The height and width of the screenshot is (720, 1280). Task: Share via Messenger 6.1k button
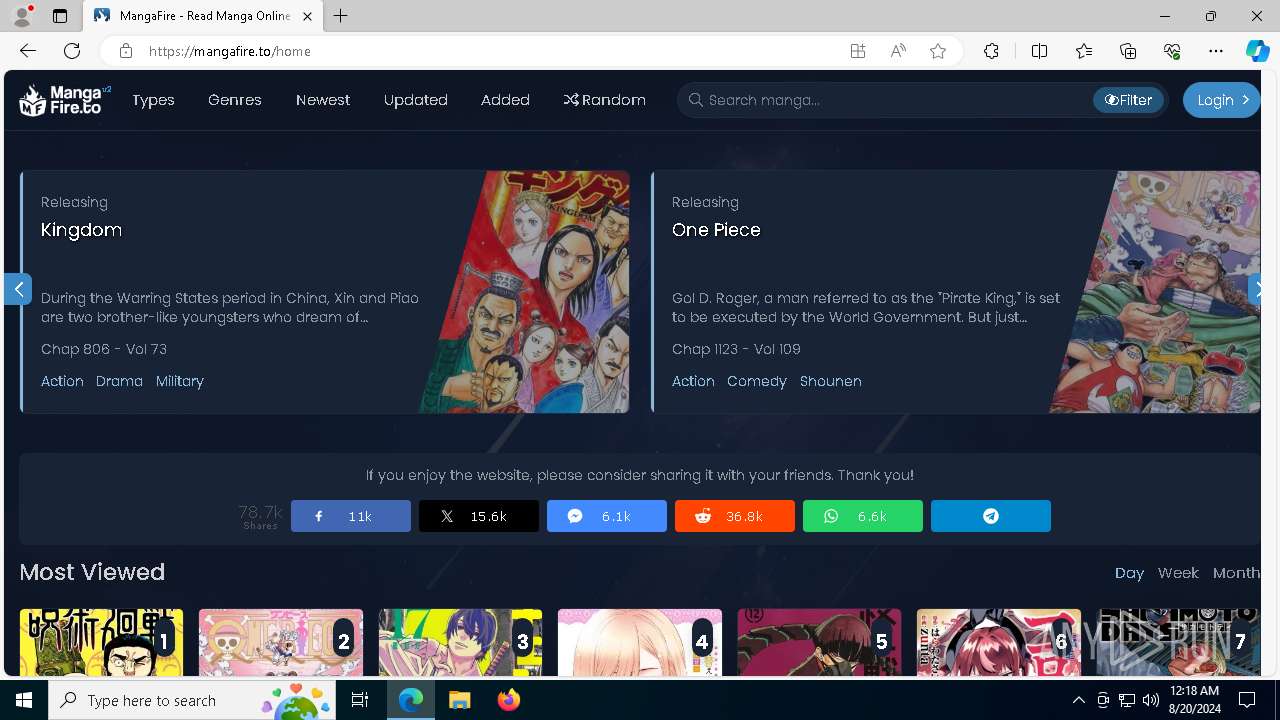(607, 516)
